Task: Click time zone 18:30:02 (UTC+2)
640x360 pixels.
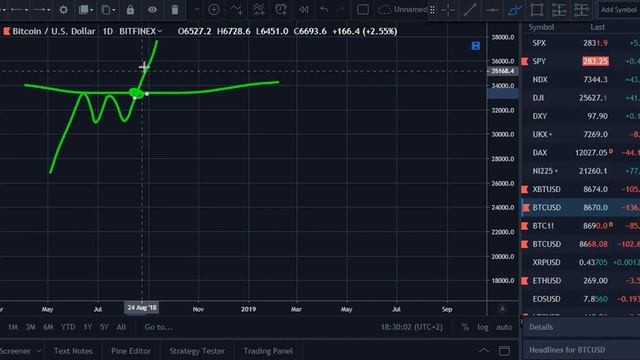Action: coord(412,327)
